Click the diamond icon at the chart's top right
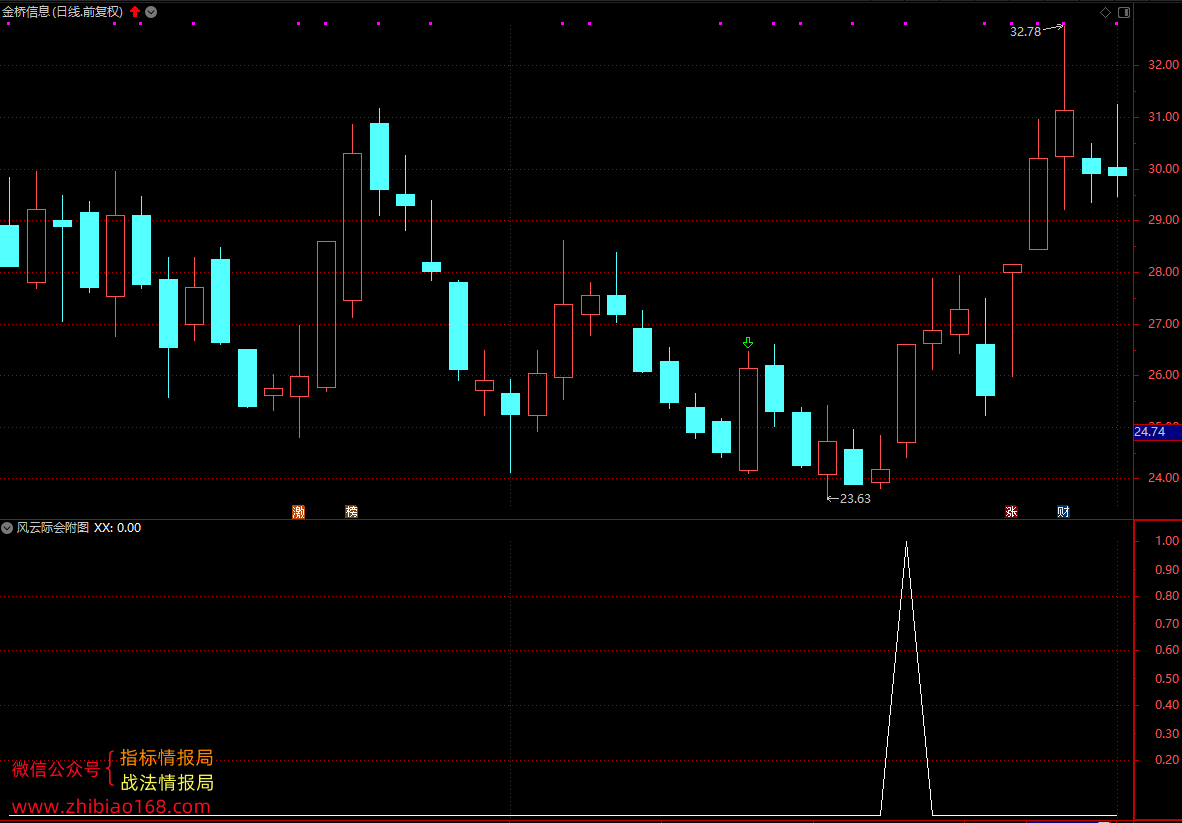The width and height of the screenshot is (1182, 823). point(1105,12)
